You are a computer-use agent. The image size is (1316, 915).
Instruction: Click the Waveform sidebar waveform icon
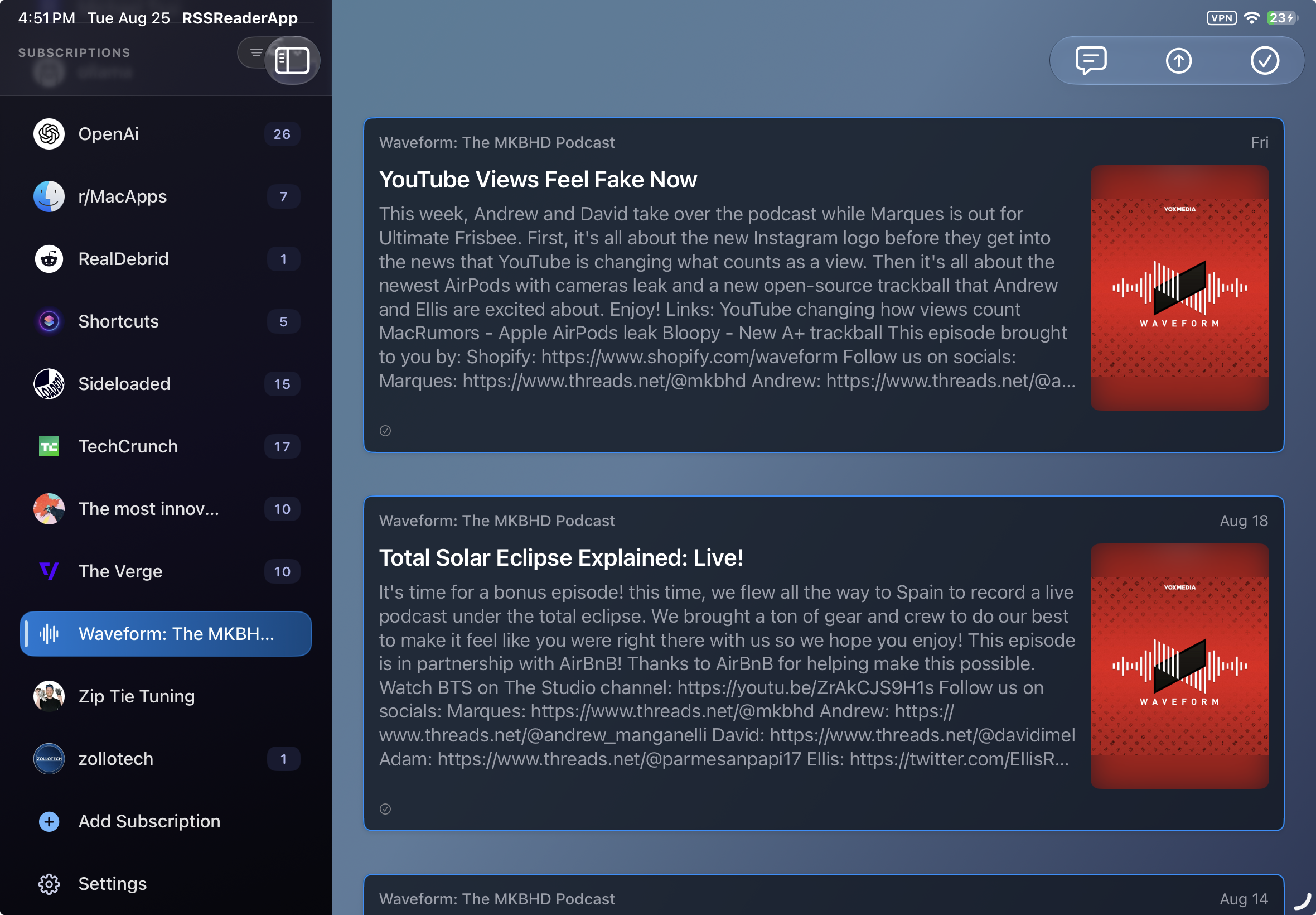(49, 634)
